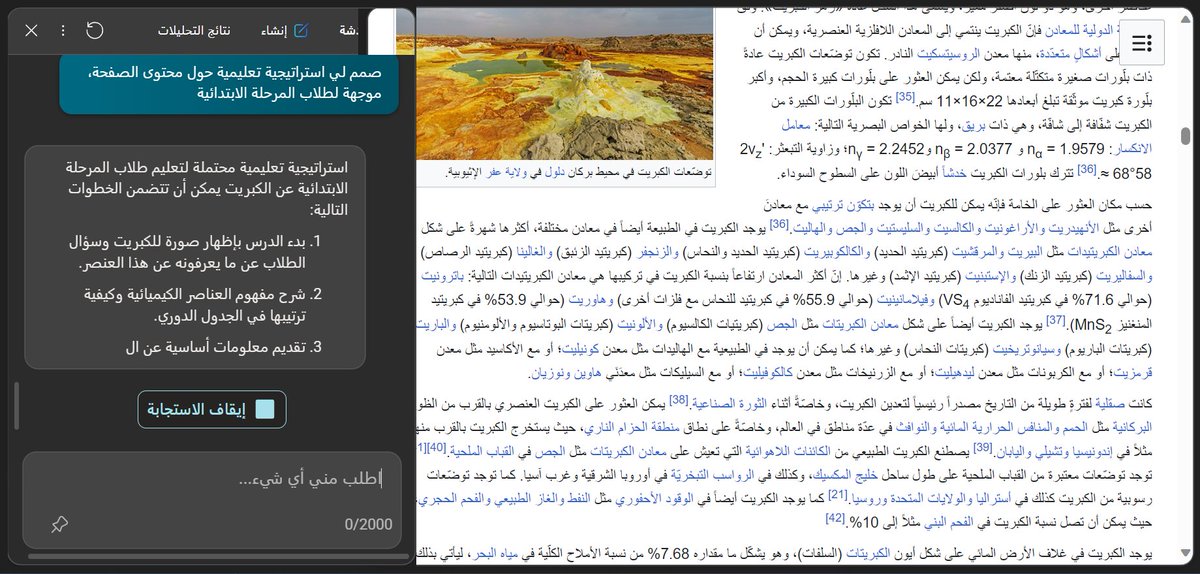Open reference link [37]

coord(1057,321)
